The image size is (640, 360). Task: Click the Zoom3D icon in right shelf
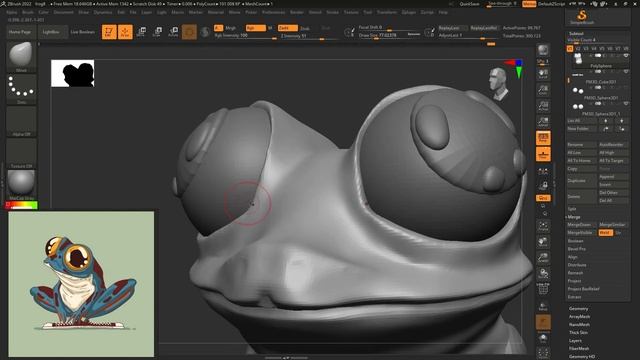[x=543, y=258]
